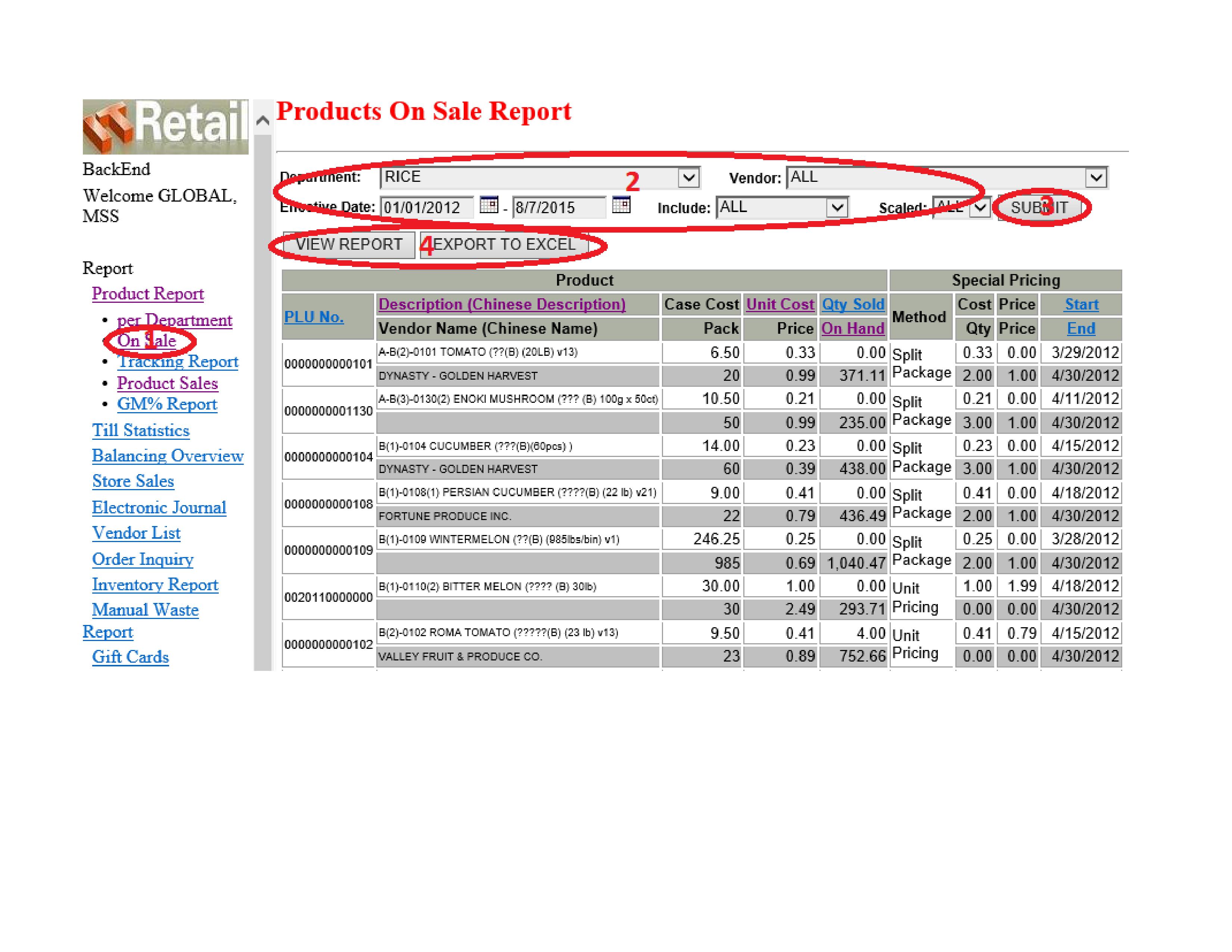Click the scroll up arrow on sidebar

pyautogui.click(x=263, y=120)
